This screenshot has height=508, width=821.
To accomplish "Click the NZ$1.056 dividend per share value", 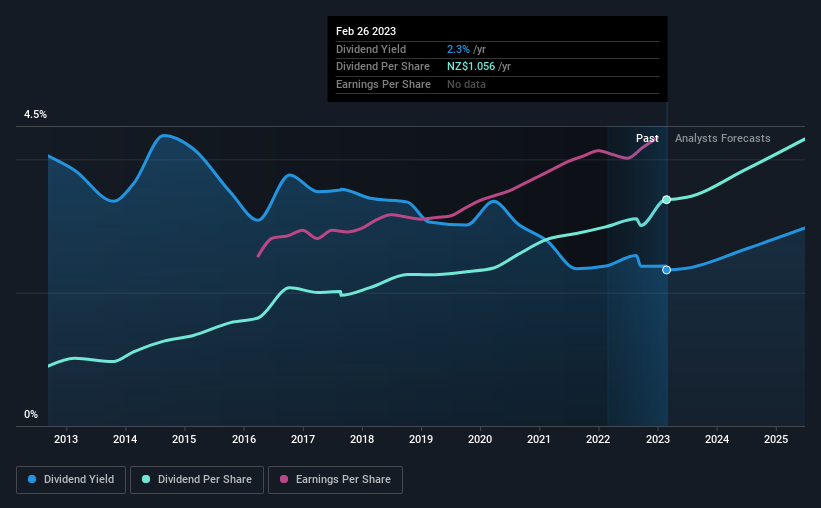I will [471, 67].
